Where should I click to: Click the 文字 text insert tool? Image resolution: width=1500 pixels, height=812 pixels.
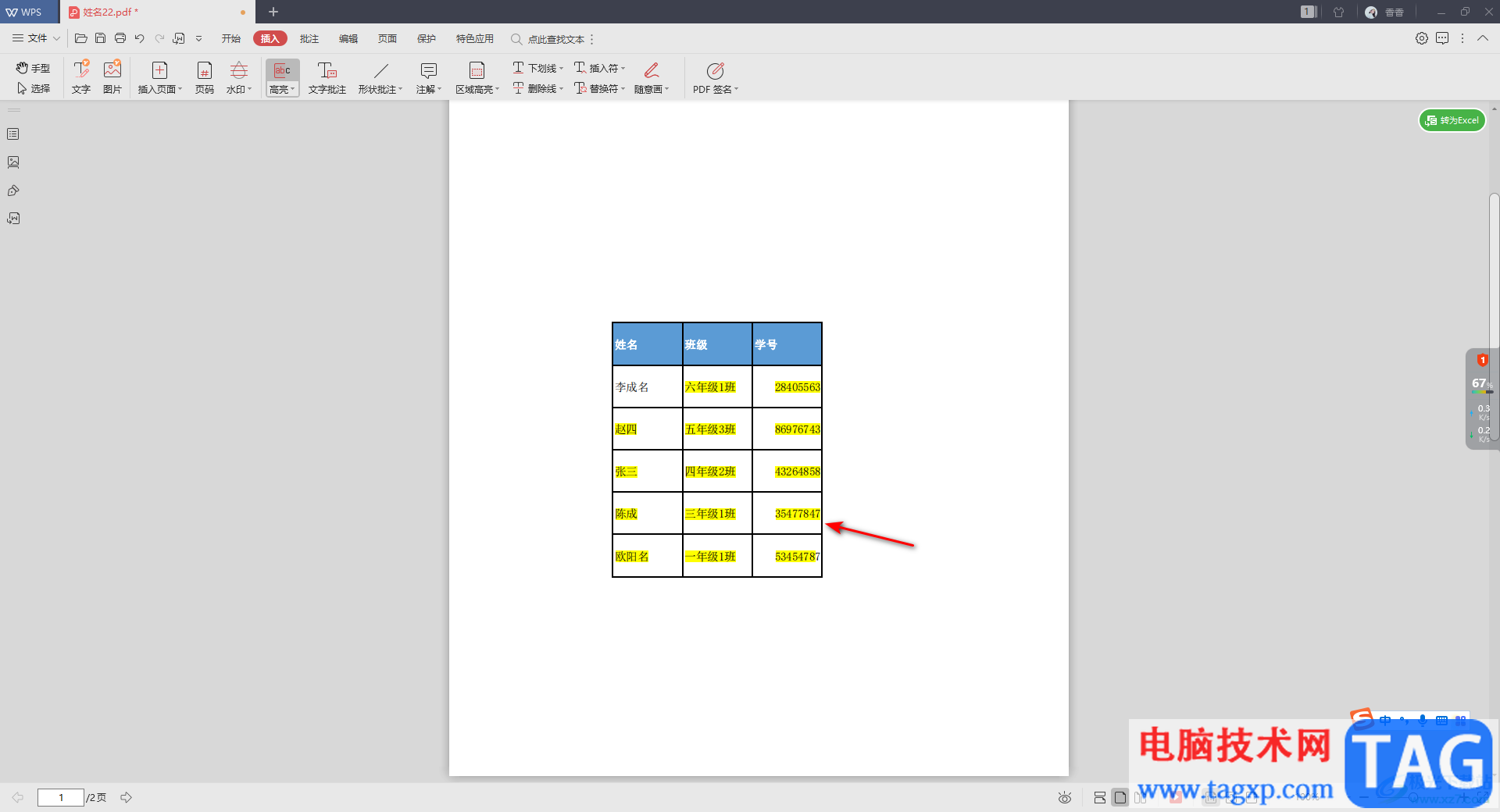click(81, 77)
